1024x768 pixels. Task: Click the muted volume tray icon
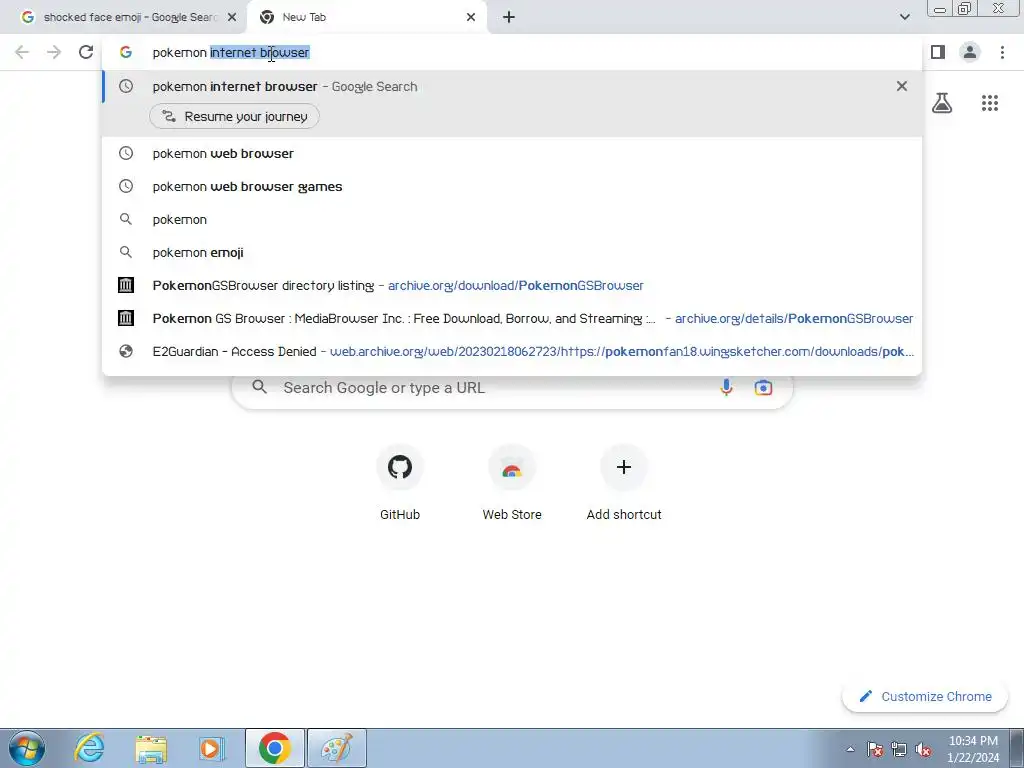(923, 749)
